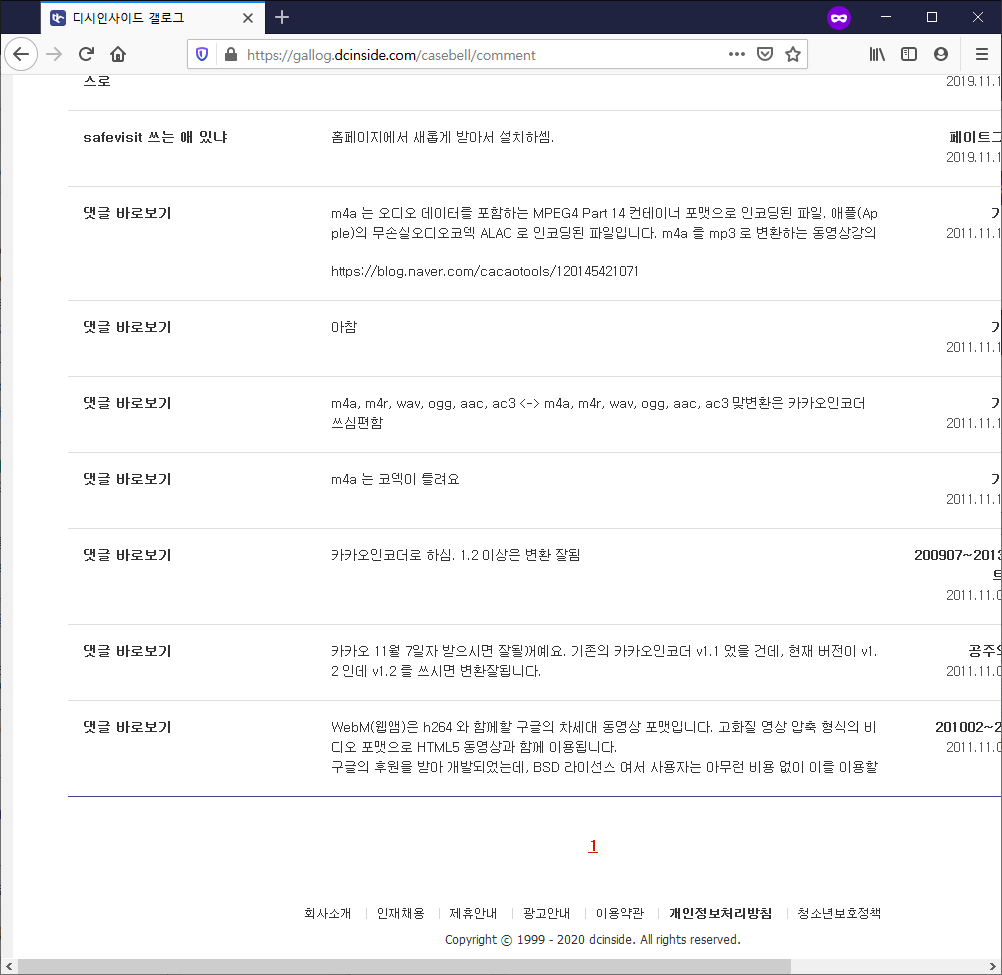Open 댓글 바로보기 for the 아참 comment
Viewport: 1002px width, 975px height.
[x=127, y=327]
